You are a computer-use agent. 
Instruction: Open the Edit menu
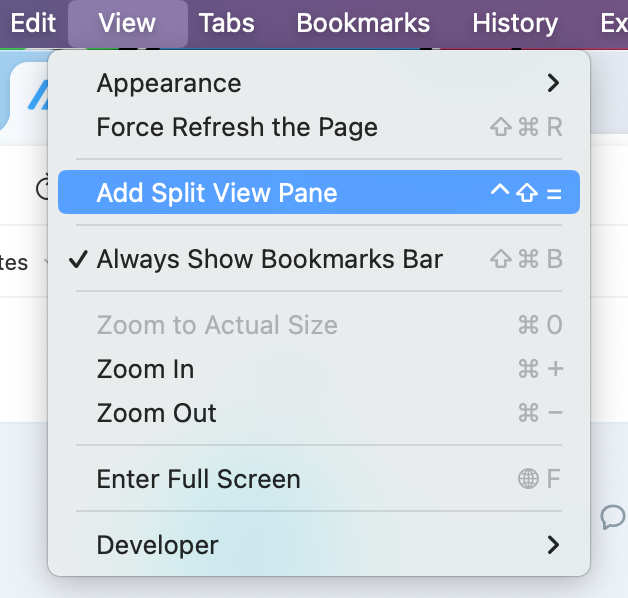(x=33, y=23)
